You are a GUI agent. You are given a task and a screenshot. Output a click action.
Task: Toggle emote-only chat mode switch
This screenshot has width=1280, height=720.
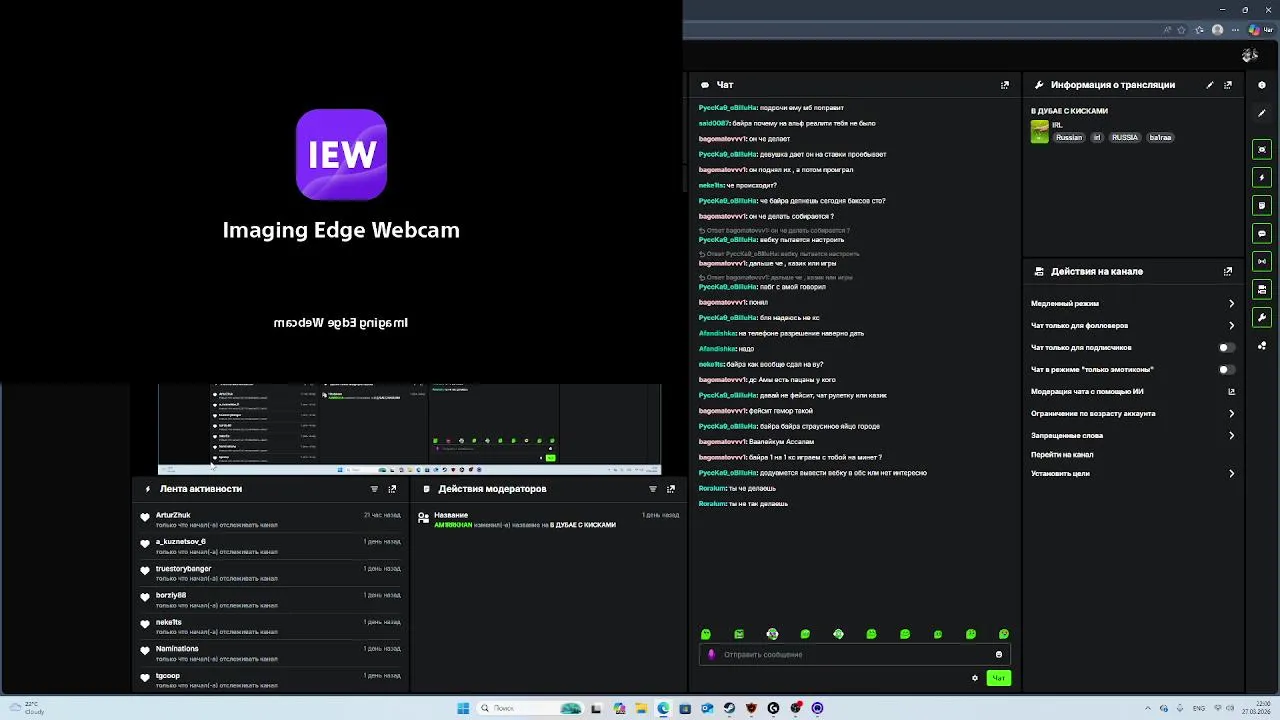[x=1226, y=370]
